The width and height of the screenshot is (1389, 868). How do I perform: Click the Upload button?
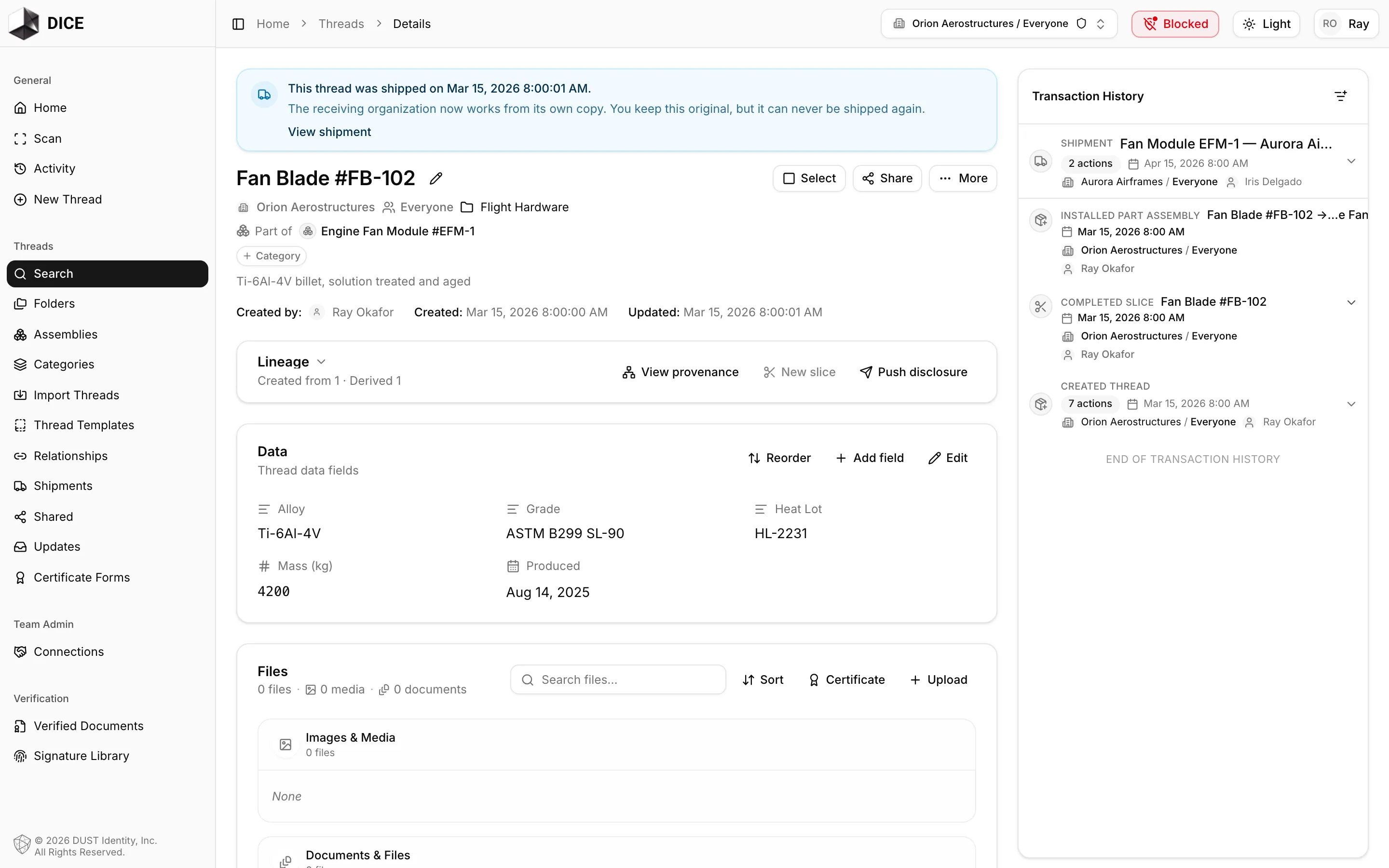pos(939,680)
